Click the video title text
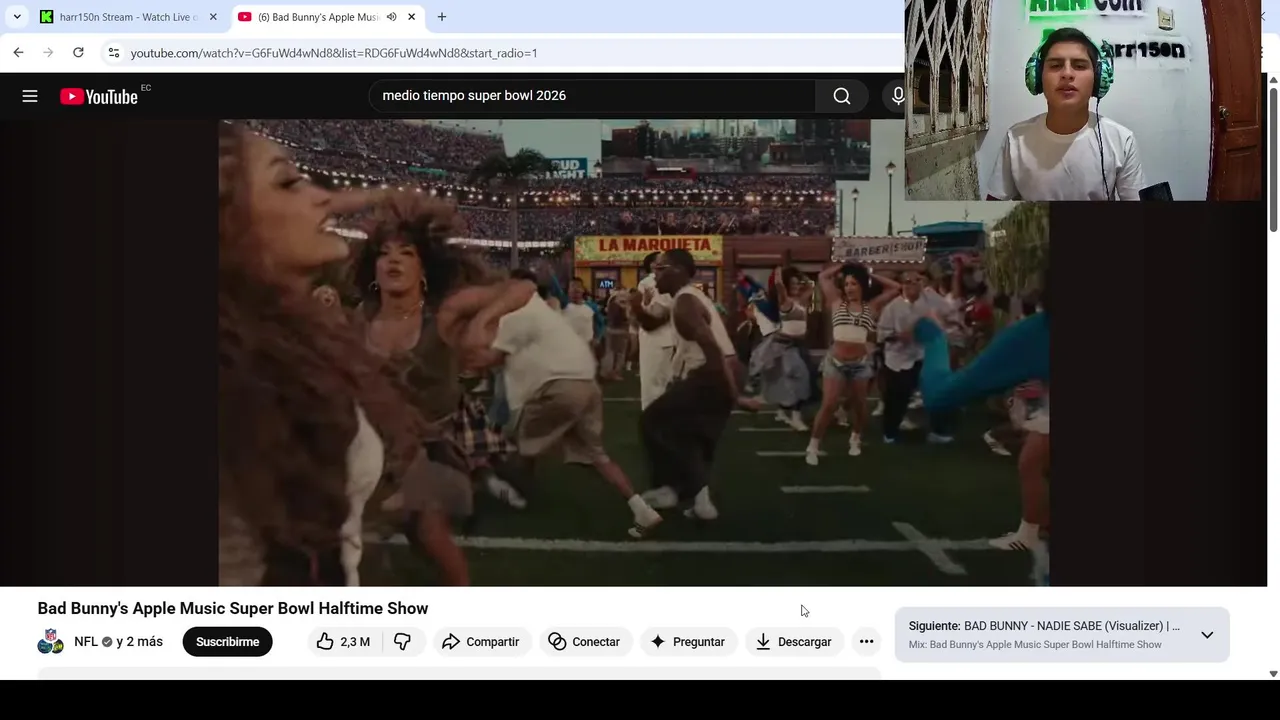Viewport: 1280px width, 720px height. (233, 608)
